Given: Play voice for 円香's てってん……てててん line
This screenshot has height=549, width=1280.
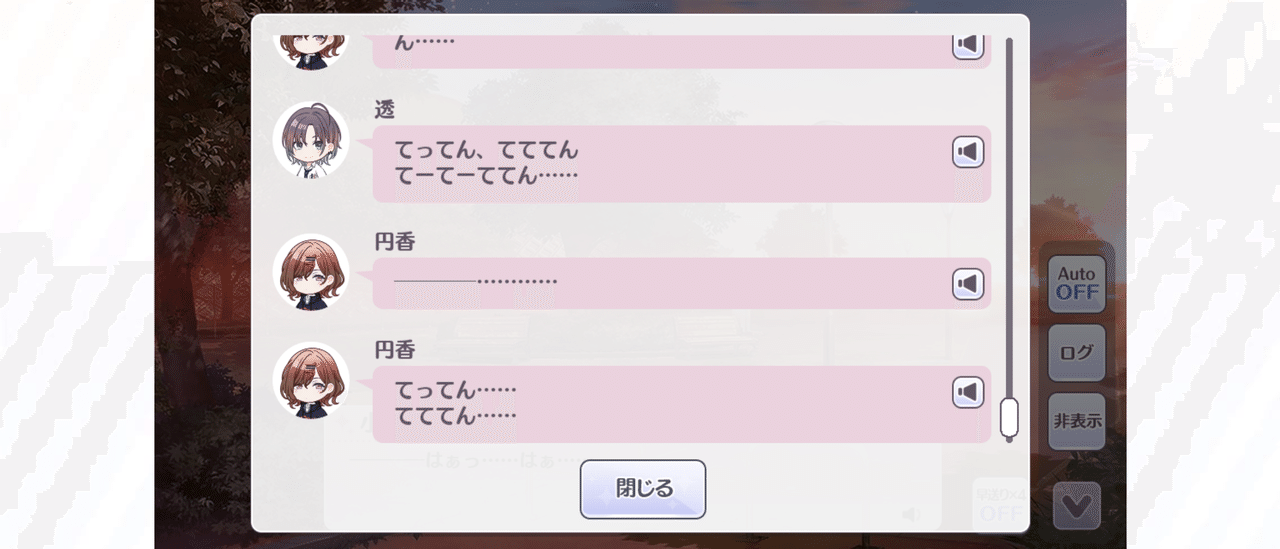Looking at the screenshot, I should point(968,392).
